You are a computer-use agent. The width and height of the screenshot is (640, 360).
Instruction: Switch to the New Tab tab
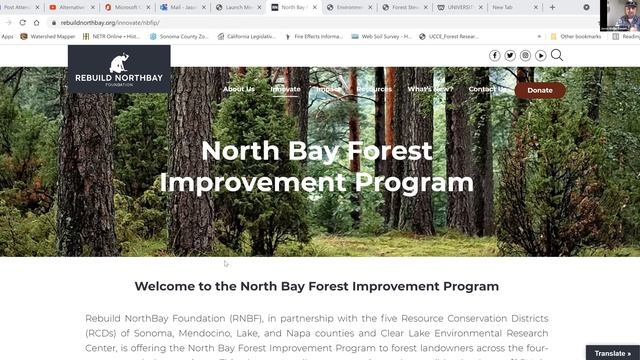click(x=515, y=7)
